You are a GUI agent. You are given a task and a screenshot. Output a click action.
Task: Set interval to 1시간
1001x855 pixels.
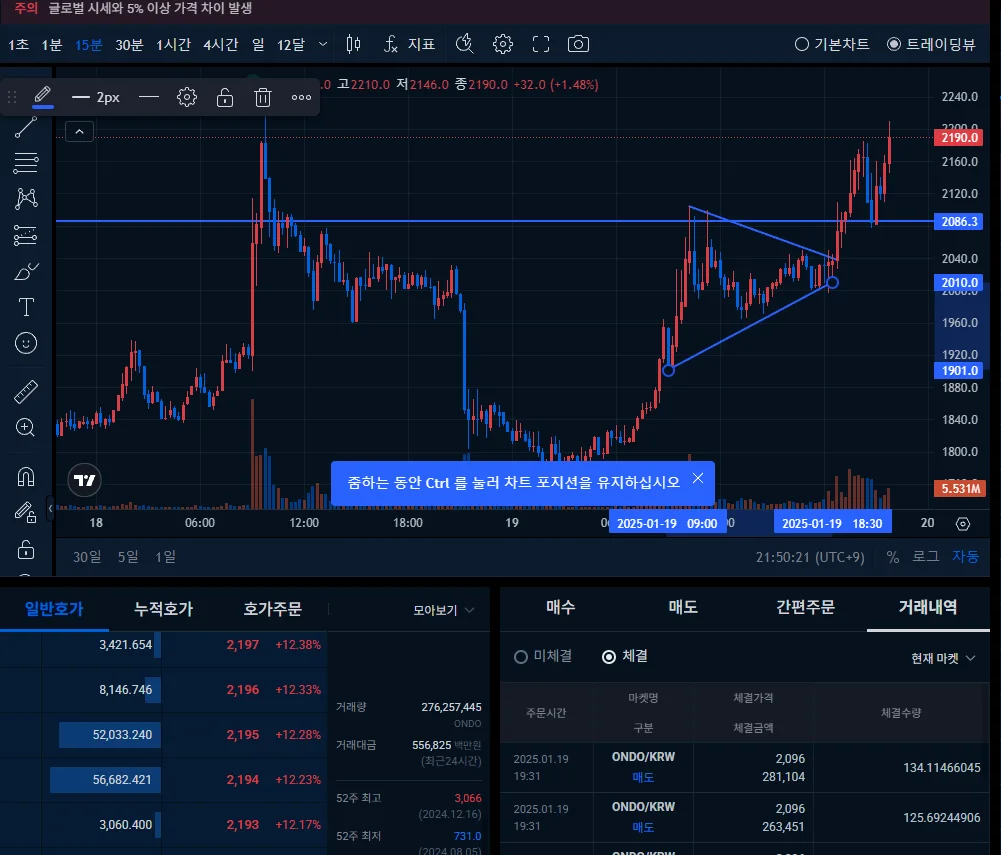coord(174,44)
